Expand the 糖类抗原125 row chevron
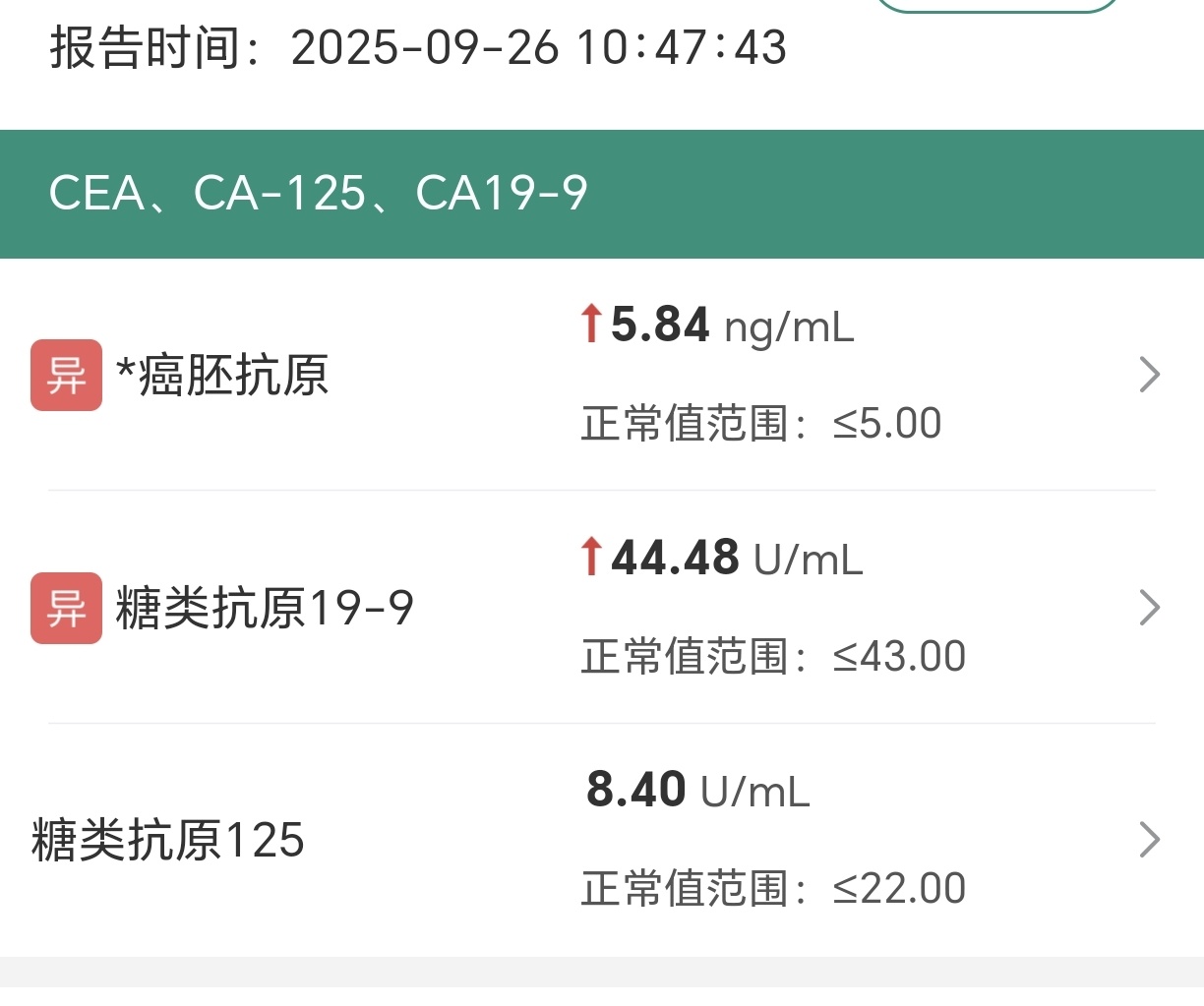Screen dimensions: 1204x1006 pos(1149,840)
